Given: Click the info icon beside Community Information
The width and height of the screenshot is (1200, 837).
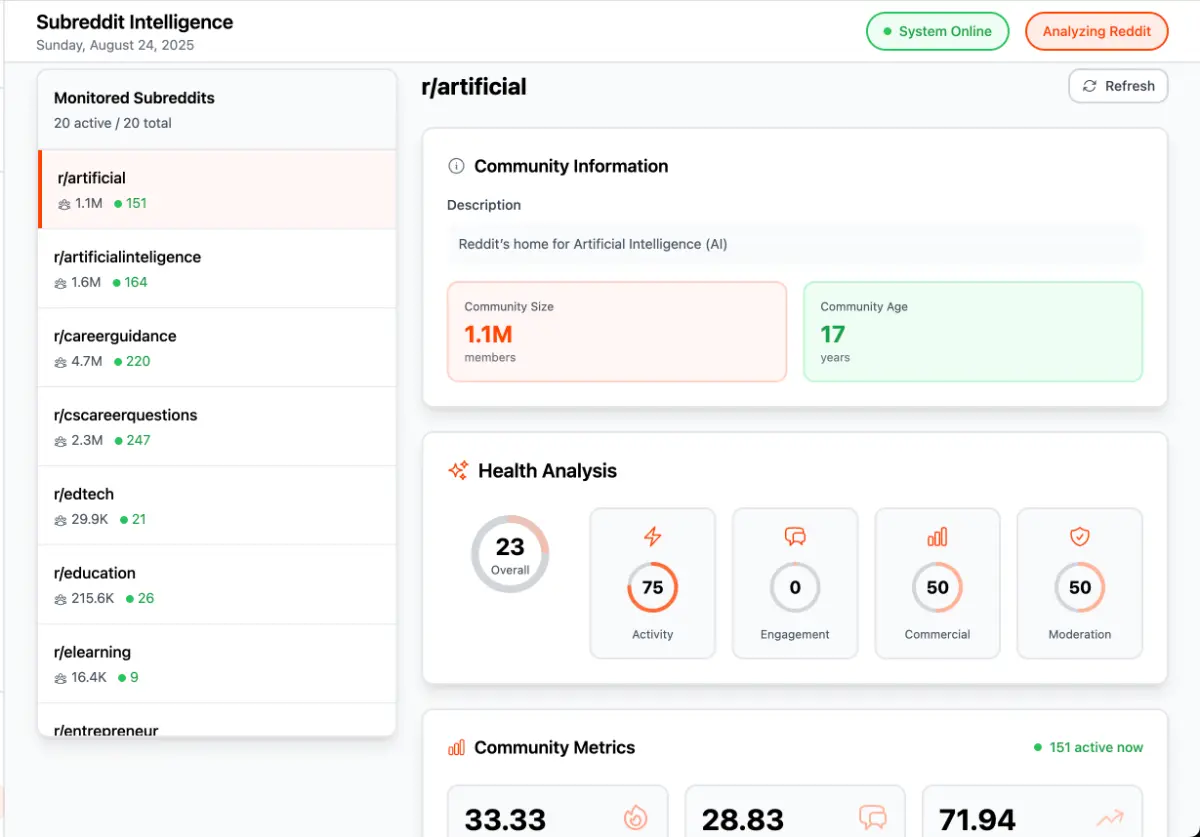Looking at the screenshot, I should click(x=456, y=166).
